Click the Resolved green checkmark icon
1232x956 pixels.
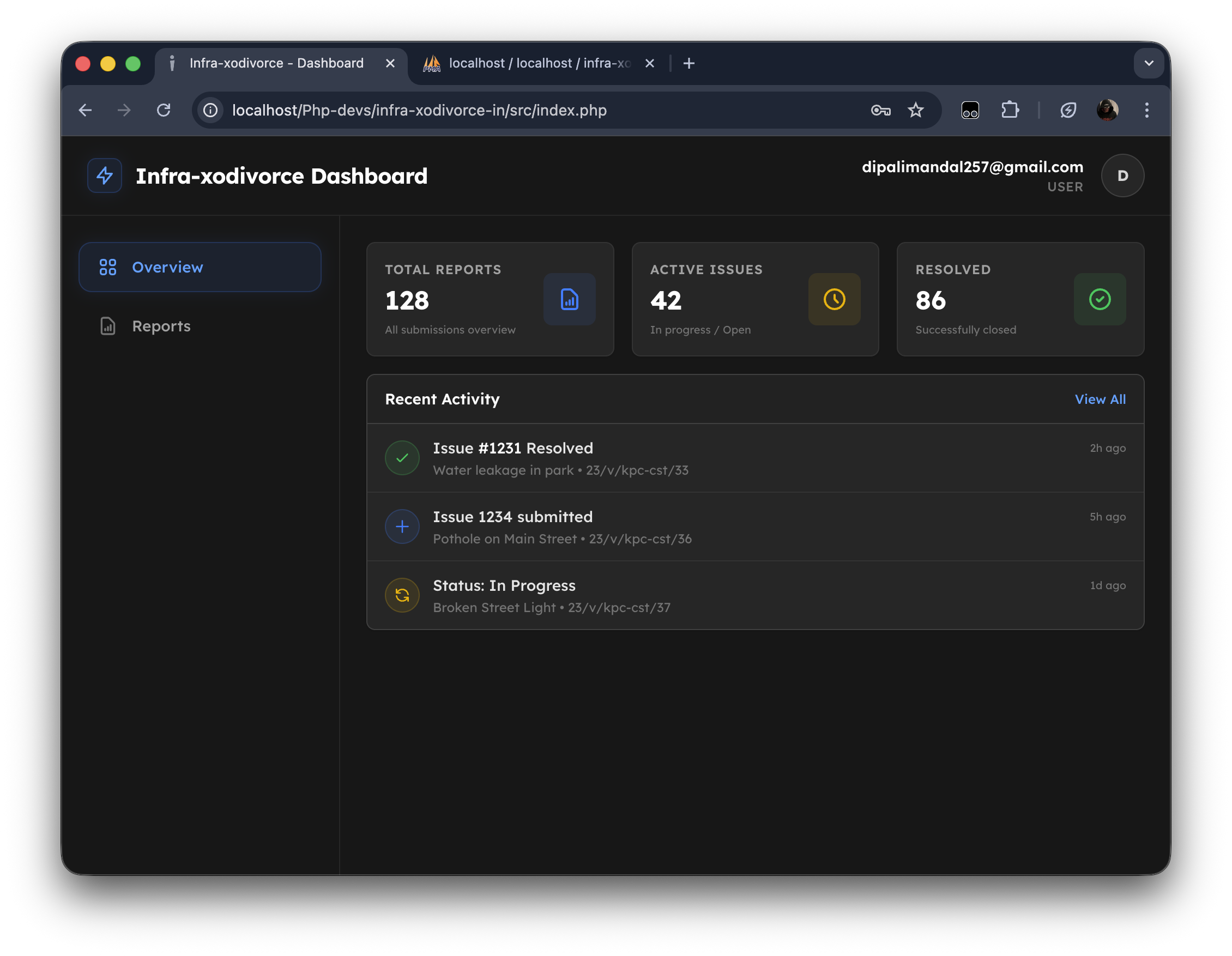(x=1100, y=299)
